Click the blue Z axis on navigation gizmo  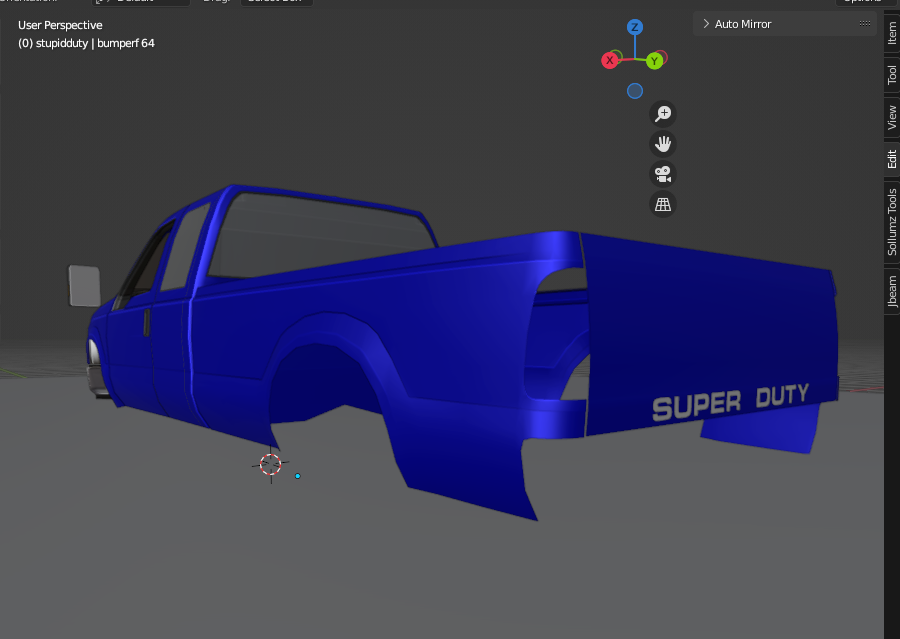point(634,27)
